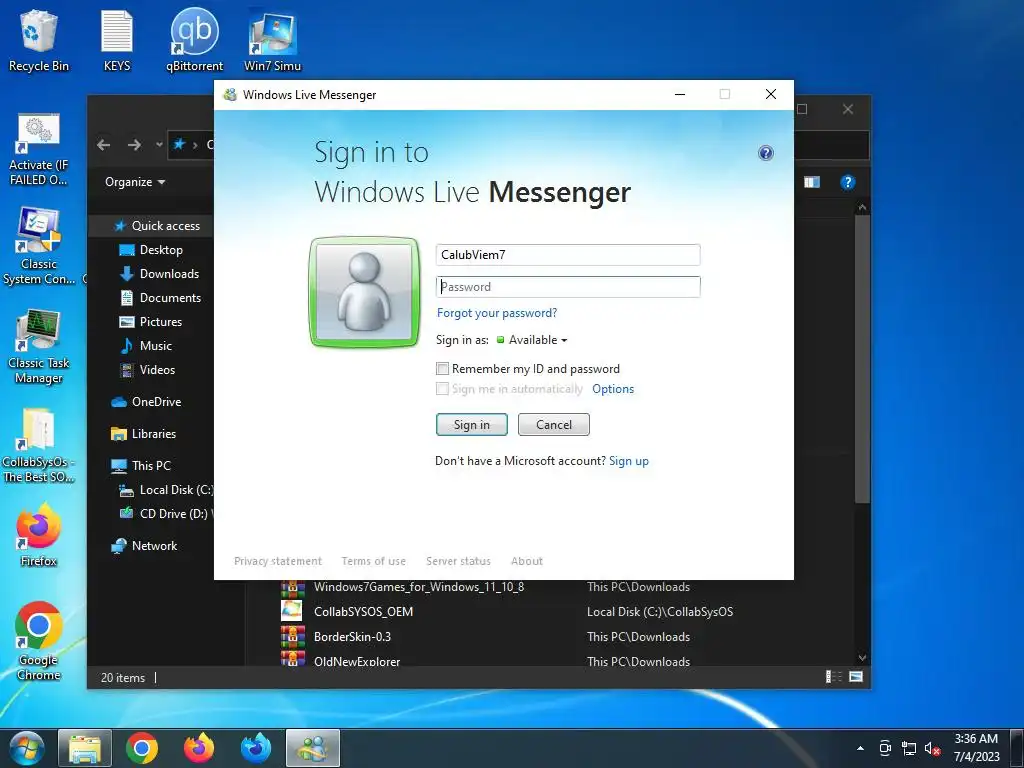Select Network in Explorer sidebar
The width and height of the screenshot is (1024, 768).
pos(144,547)
